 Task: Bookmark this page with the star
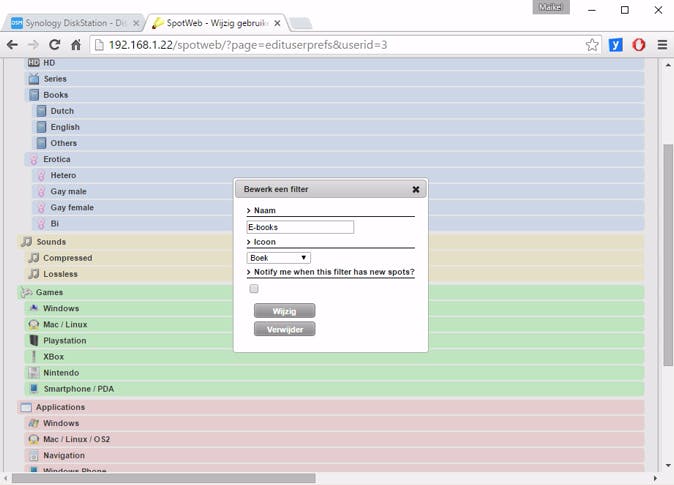click(x=592, y=45)
